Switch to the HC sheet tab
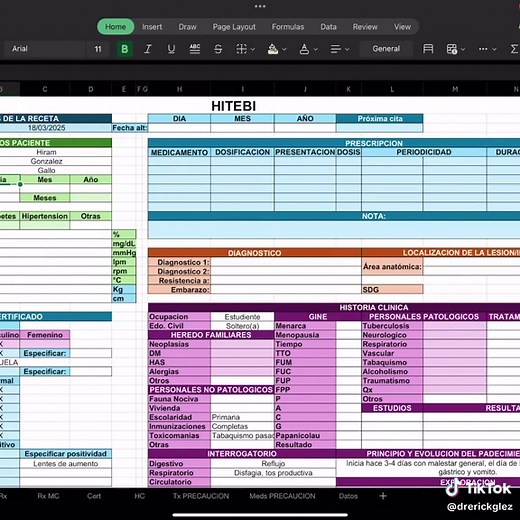 pos(140,496)
